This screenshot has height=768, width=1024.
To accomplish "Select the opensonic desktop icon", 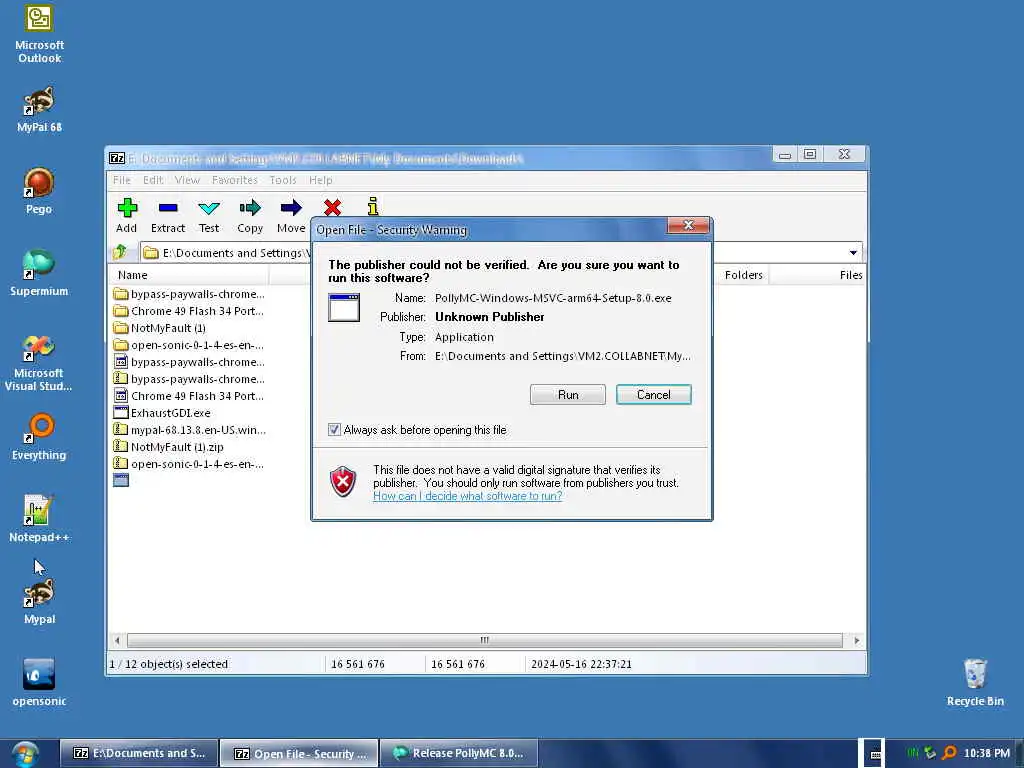I will tap(39, 683).
